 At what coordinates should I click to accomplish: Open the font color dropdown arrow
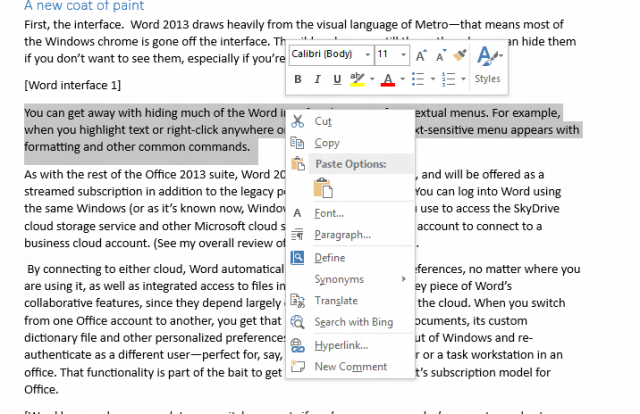[x=402, y=79]
